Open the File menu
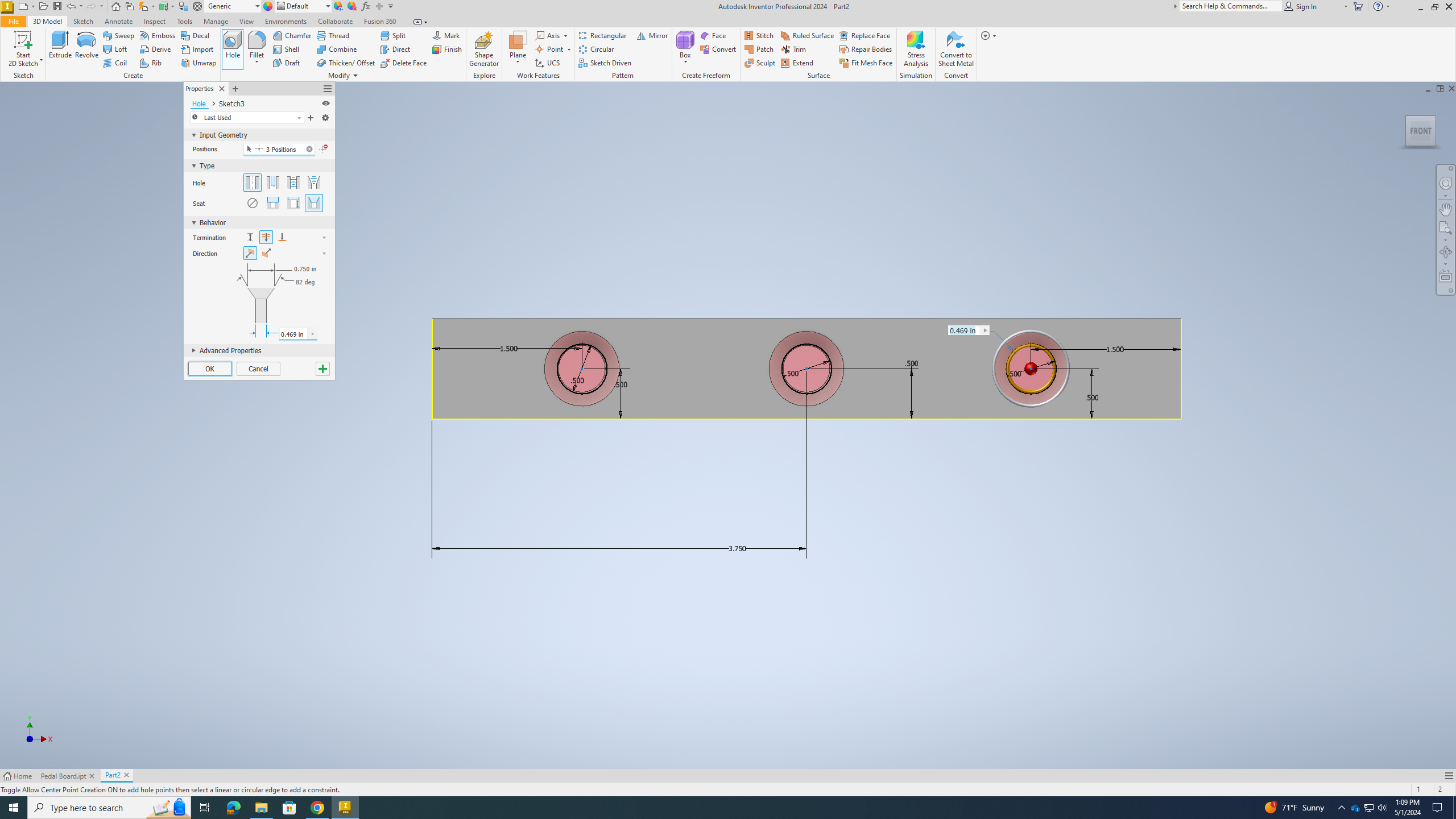Screen dimensions: 1456x819 coord(13,22)
